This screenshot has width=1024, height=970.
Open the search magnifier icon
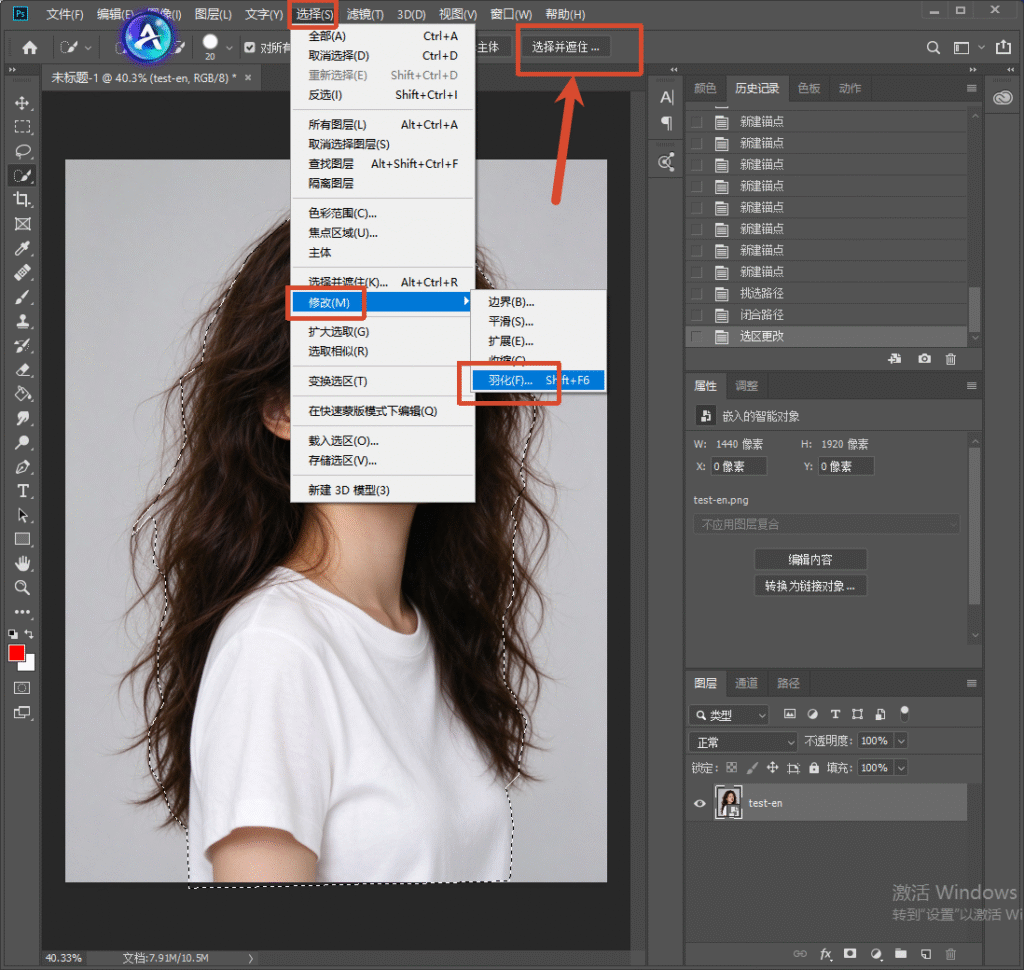pos(933,47)
